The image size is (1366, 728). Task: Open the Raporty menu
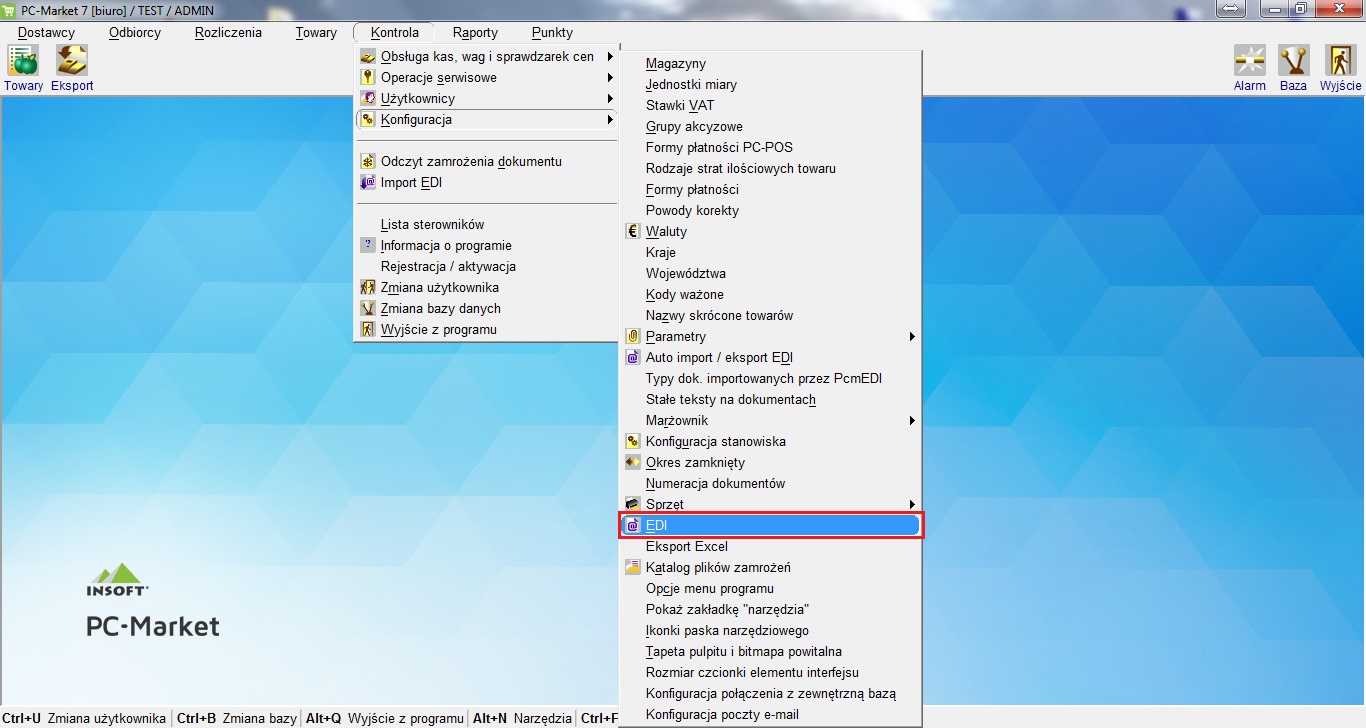point(475,33)
